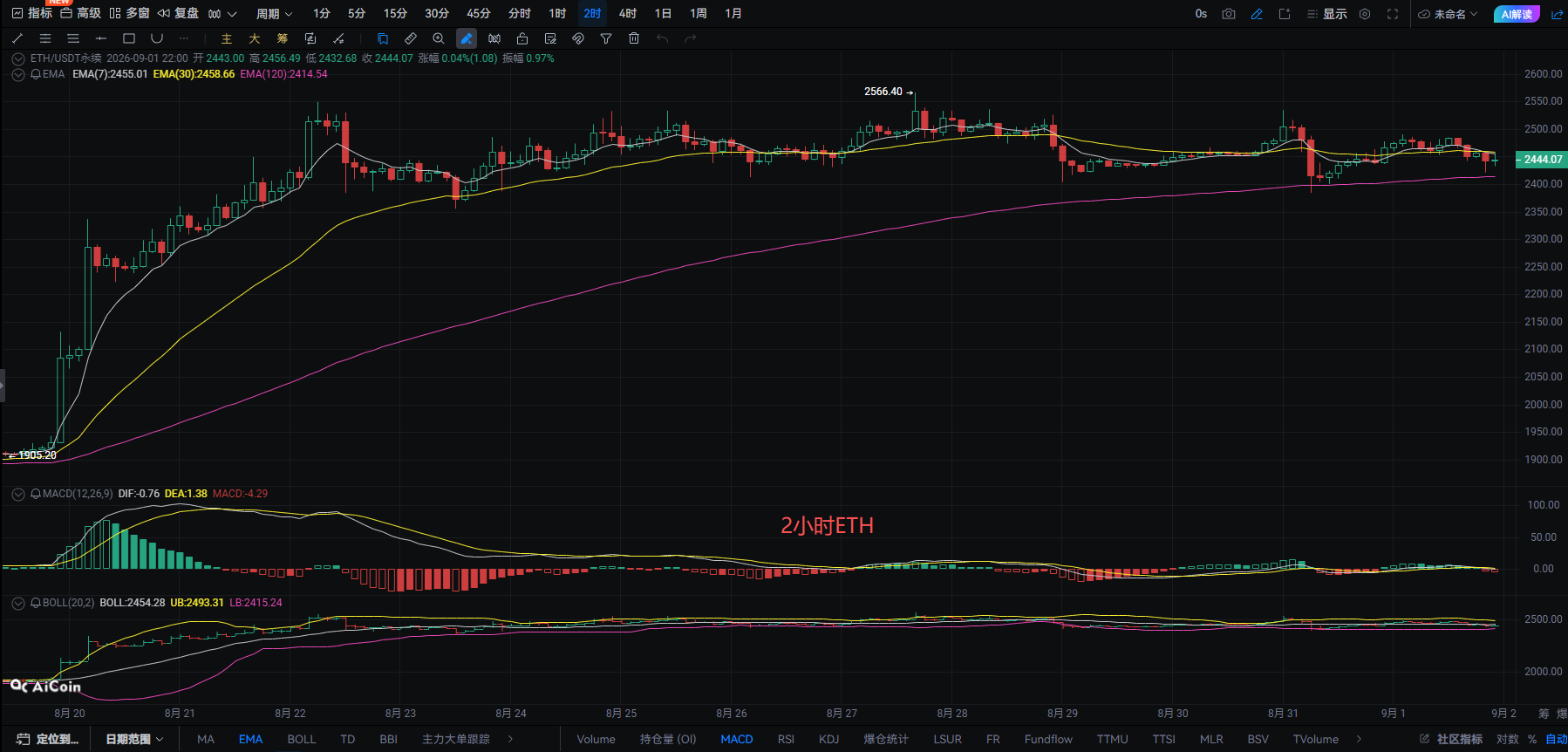Click the 高级 advanced button
The image size is (1568, 752).
point(80,14)
